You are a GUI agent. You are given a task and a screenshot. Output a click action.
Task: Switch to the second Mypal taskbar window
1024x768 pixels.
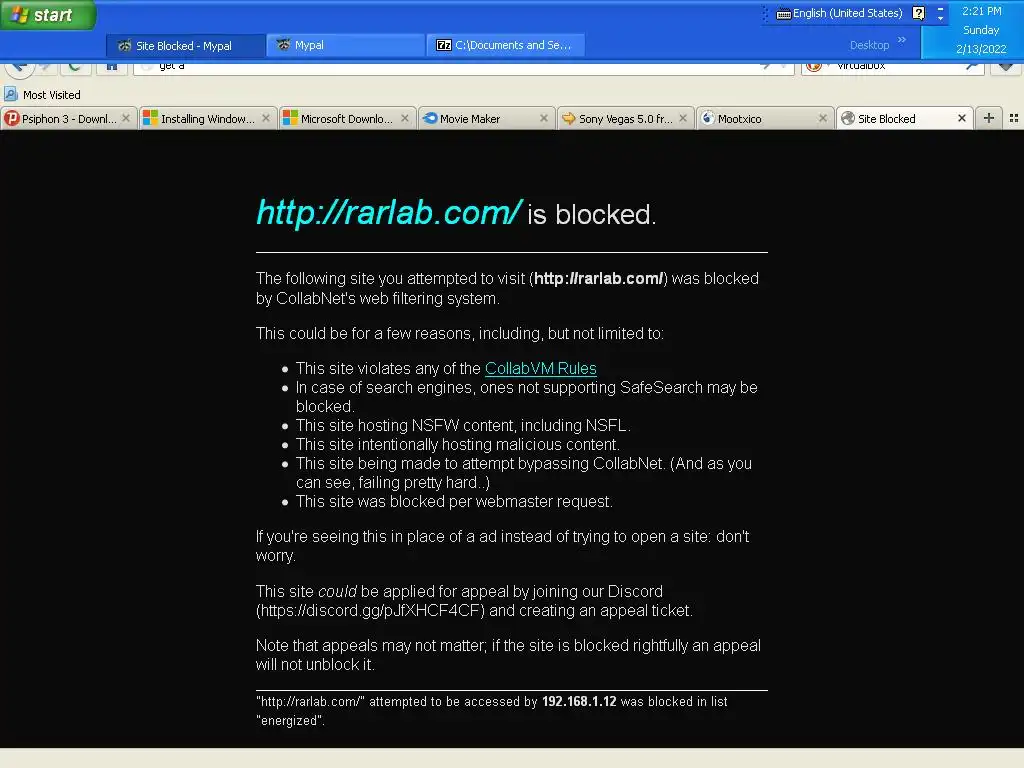(345, 45)
